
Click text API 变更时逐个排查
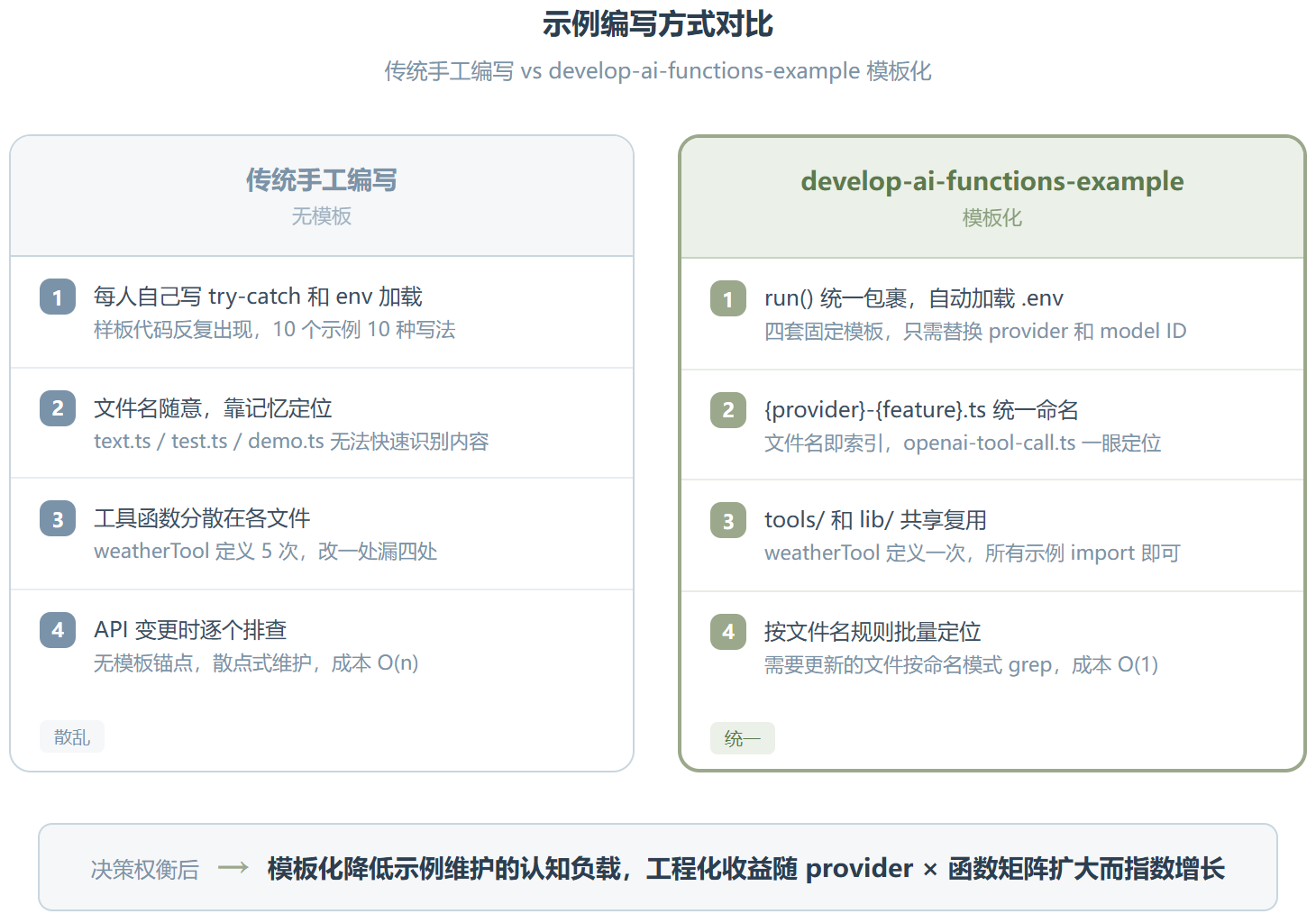190,630
